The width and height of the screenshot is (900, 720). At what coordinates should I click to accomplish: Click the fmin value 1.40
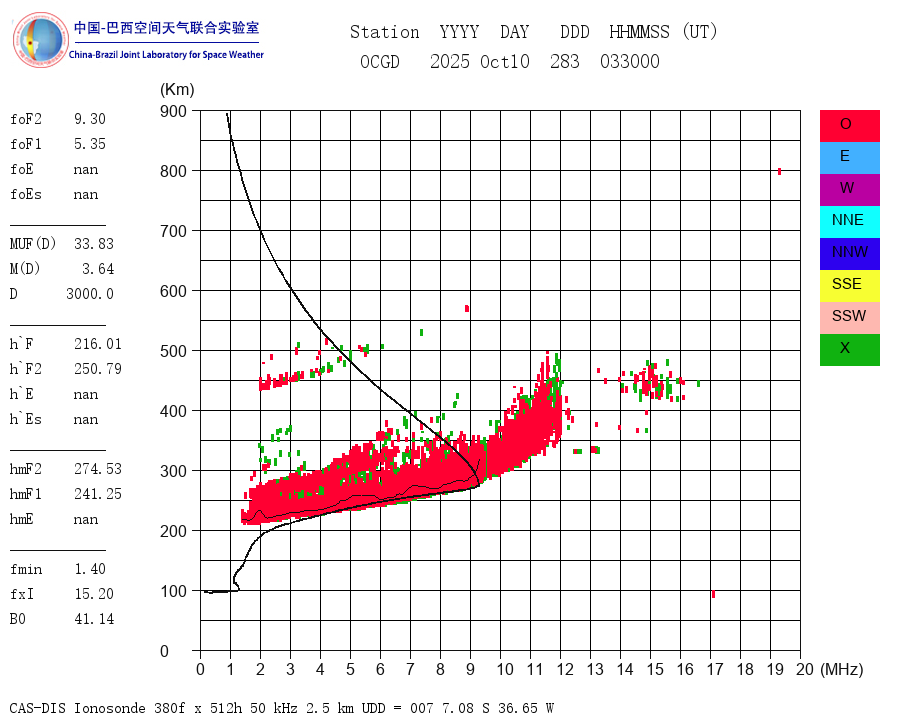pyautogui.click(x=90, y=569)
